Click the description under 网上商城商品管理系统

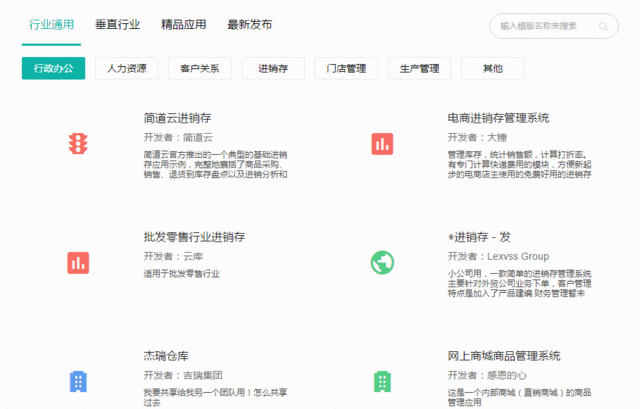[519, 397]
